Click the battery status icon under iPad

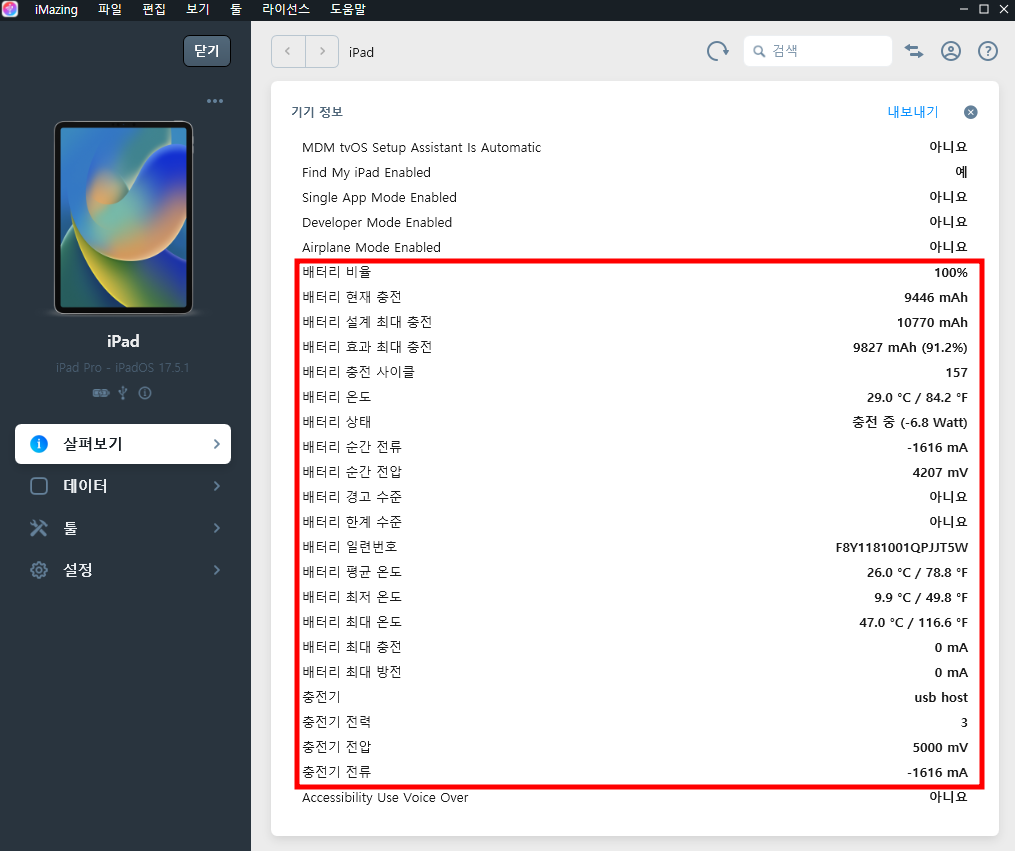click(101, 393)
